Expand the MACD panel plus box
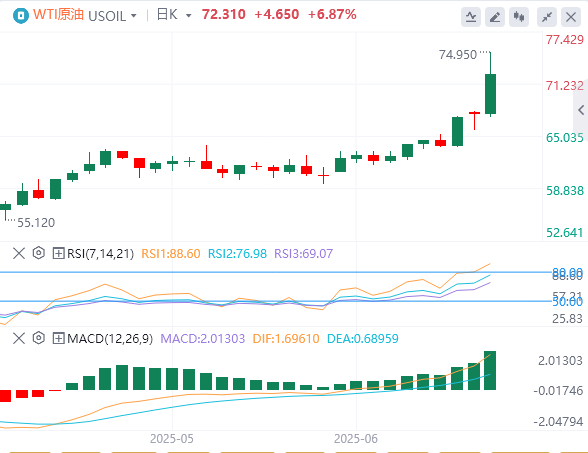Screen dimensions: 588x453 (58, 339)
